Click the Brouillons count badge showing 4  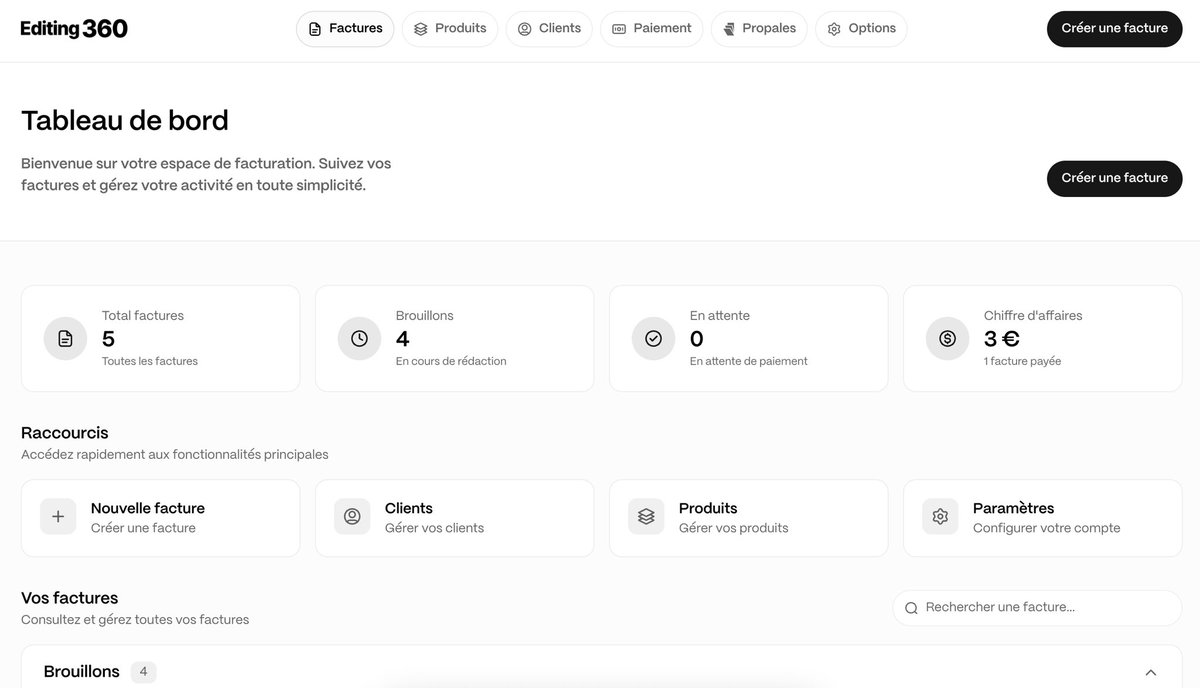pos(143,672)
